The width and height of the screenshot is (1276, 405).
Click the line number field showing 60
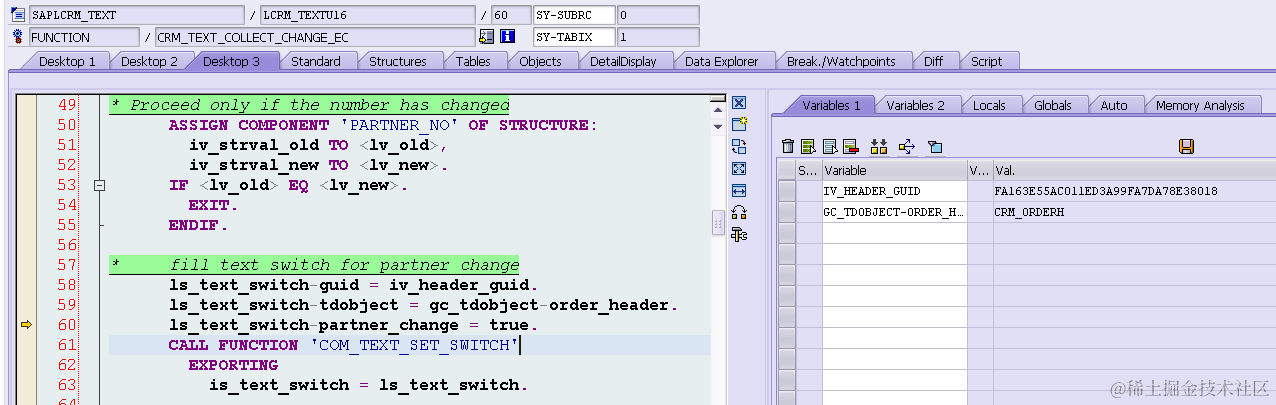[511, 16]
